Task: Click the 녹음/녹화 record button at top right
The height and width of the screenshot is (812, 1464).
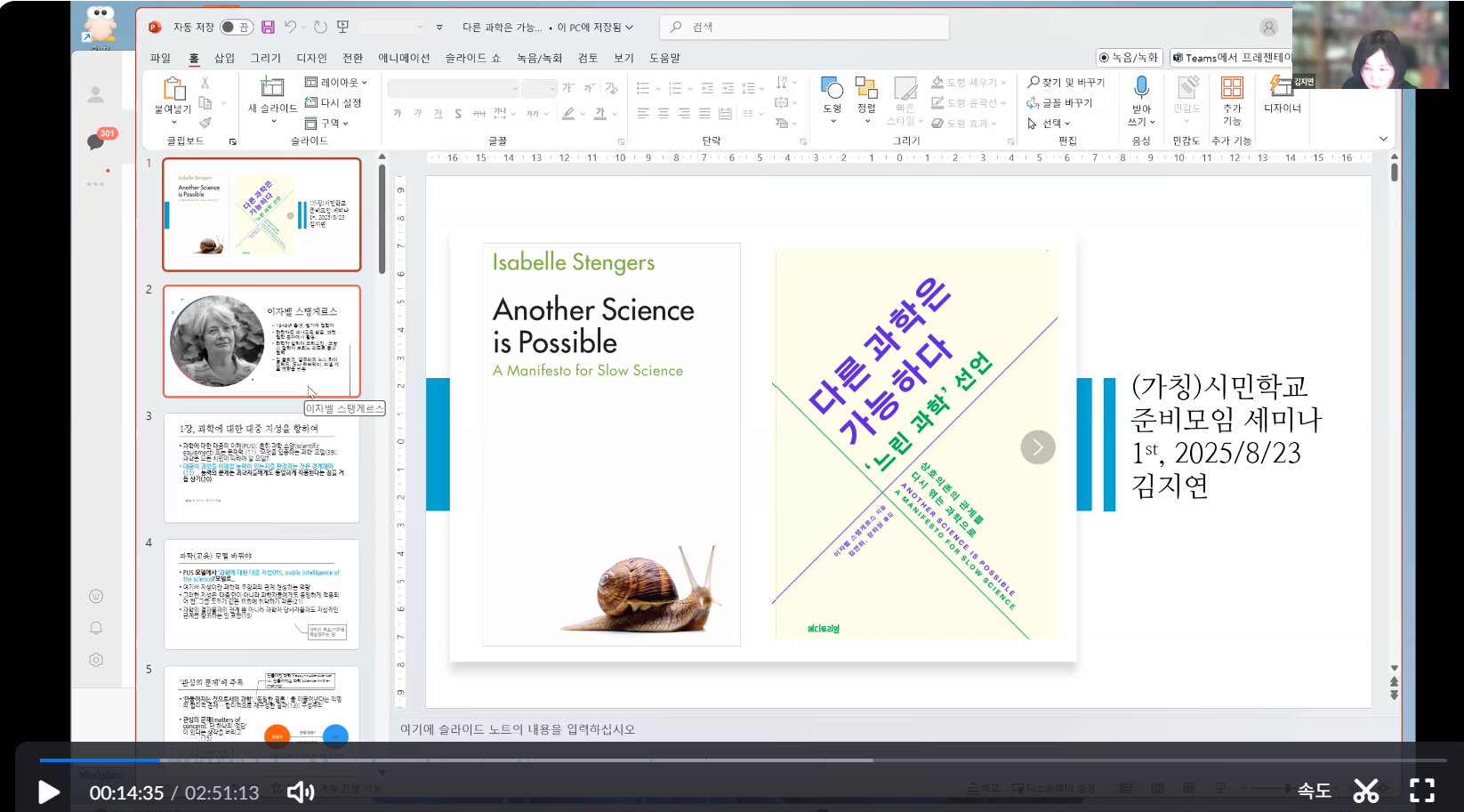Action: [x=1129, y=58]
